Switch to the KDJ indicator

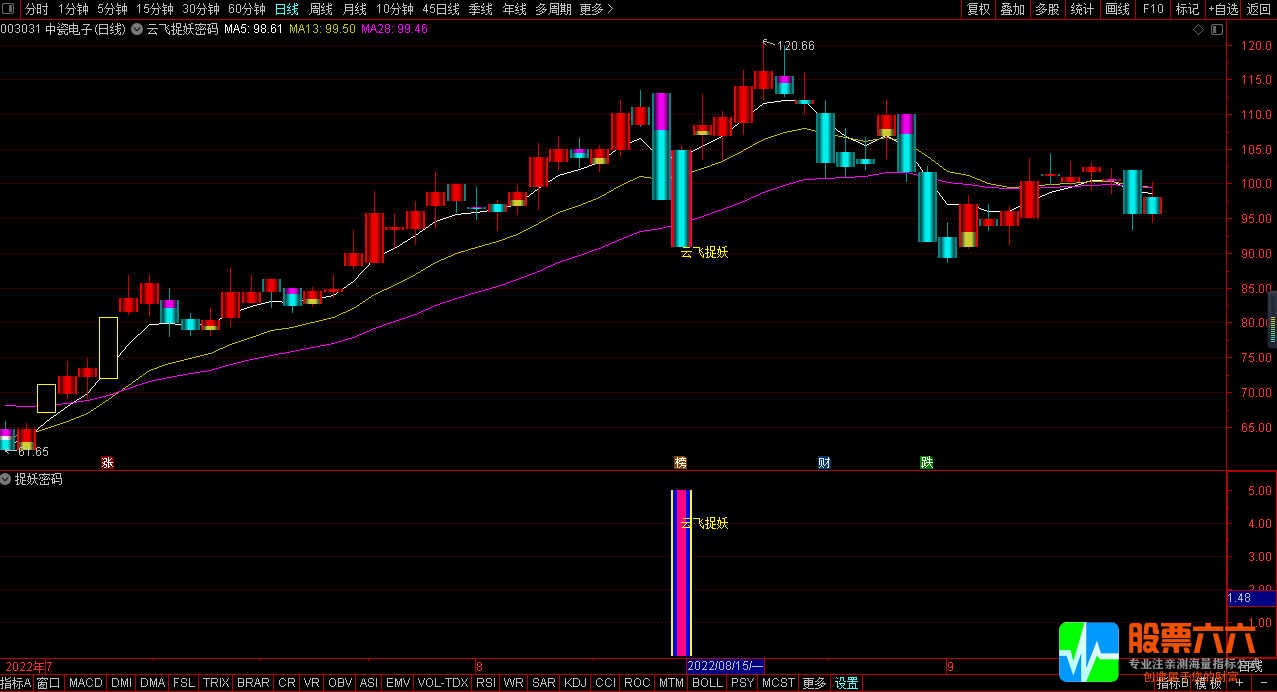pyautogui.click(x=575, y=683)
